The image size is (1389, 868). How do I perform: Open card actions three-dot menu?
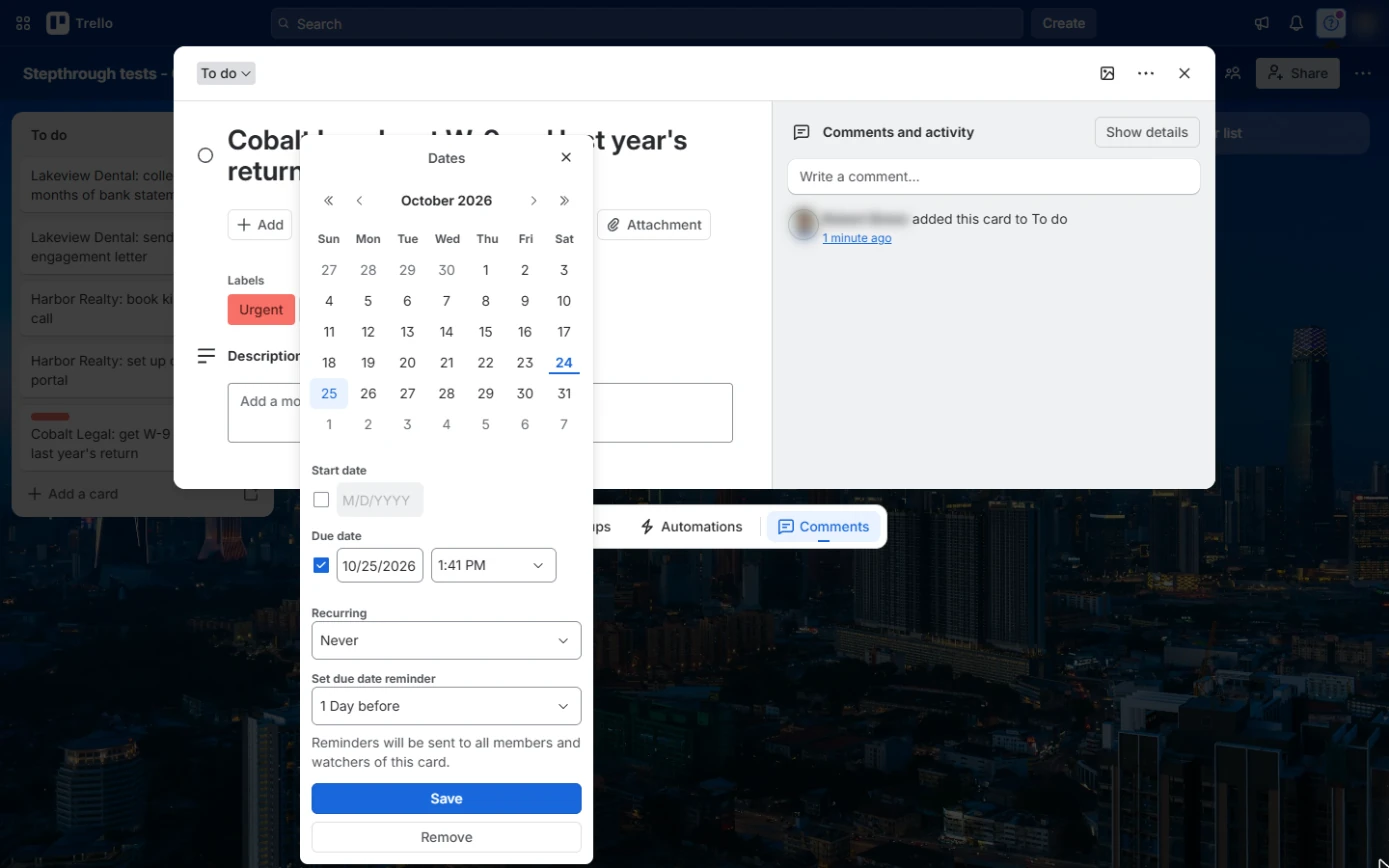1146,73
